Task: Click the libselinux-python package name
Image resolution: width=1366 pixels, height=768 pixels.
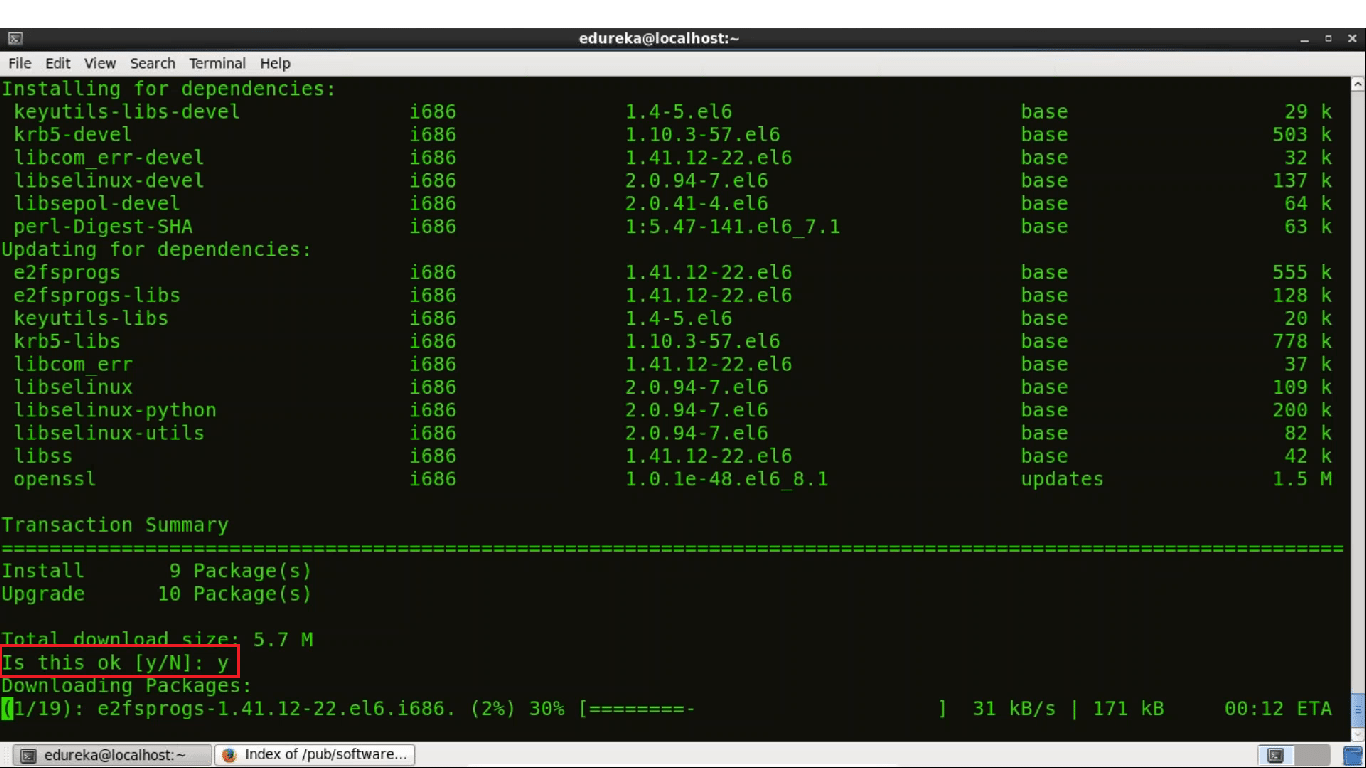Action: pos(115,411)
